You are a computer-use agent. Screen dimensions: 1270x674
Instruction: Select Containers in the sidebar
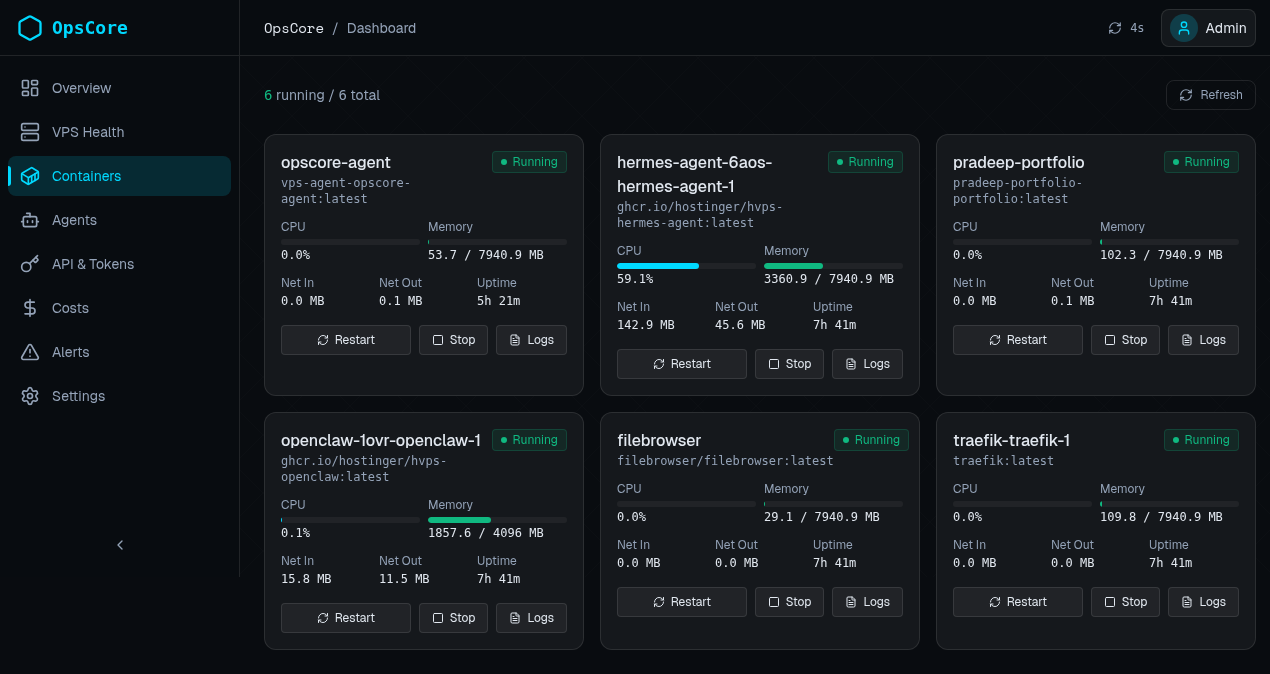coord(120,176)
